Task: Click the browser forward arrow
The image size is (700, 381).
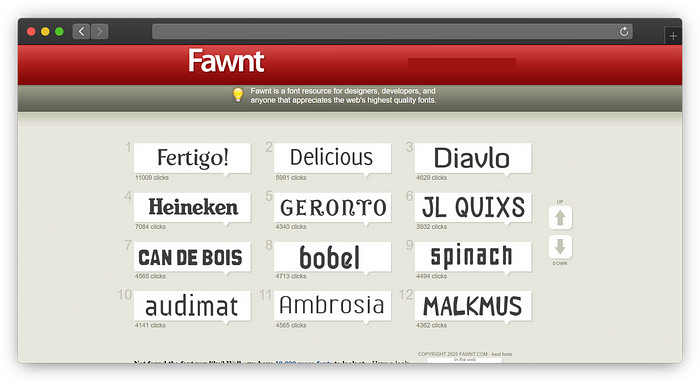Action: (x=100, y=31)
